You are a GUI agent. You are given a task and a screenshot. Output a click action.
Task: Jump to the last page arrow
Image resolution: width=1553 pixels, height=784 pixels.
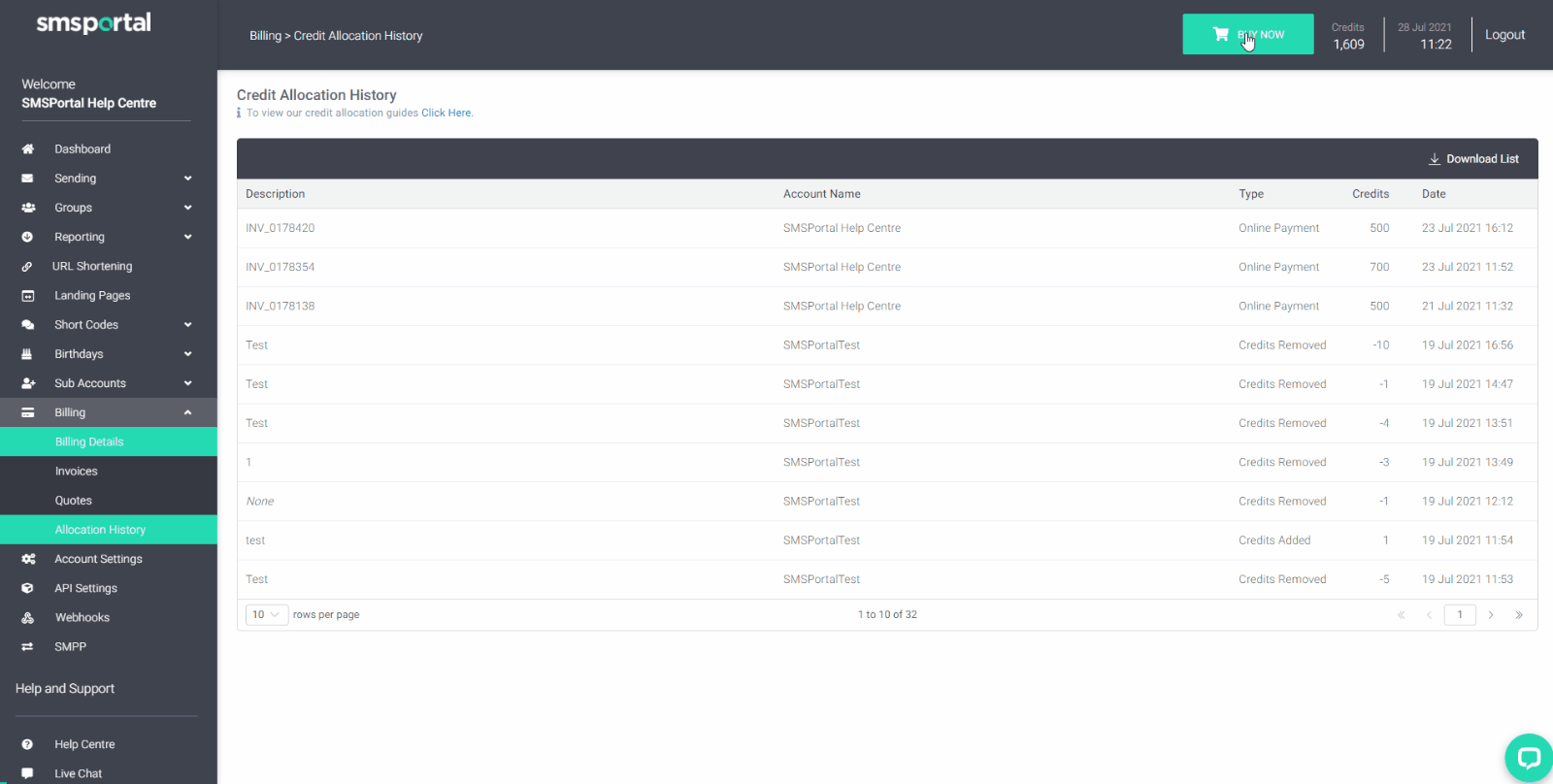[x=1519, y=615]
